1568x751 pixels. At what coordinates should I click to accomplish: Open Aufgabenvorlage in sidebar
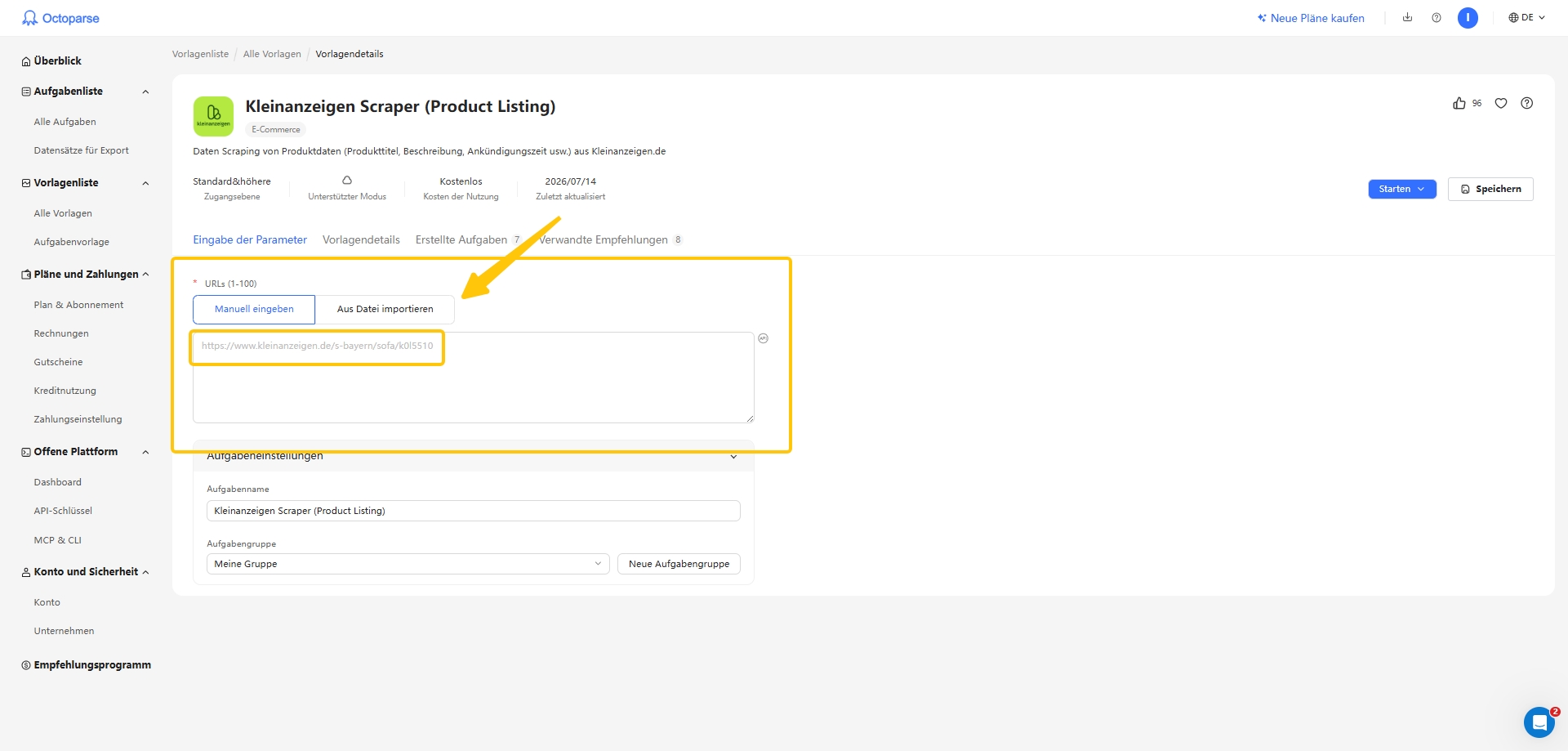(72, 242)
